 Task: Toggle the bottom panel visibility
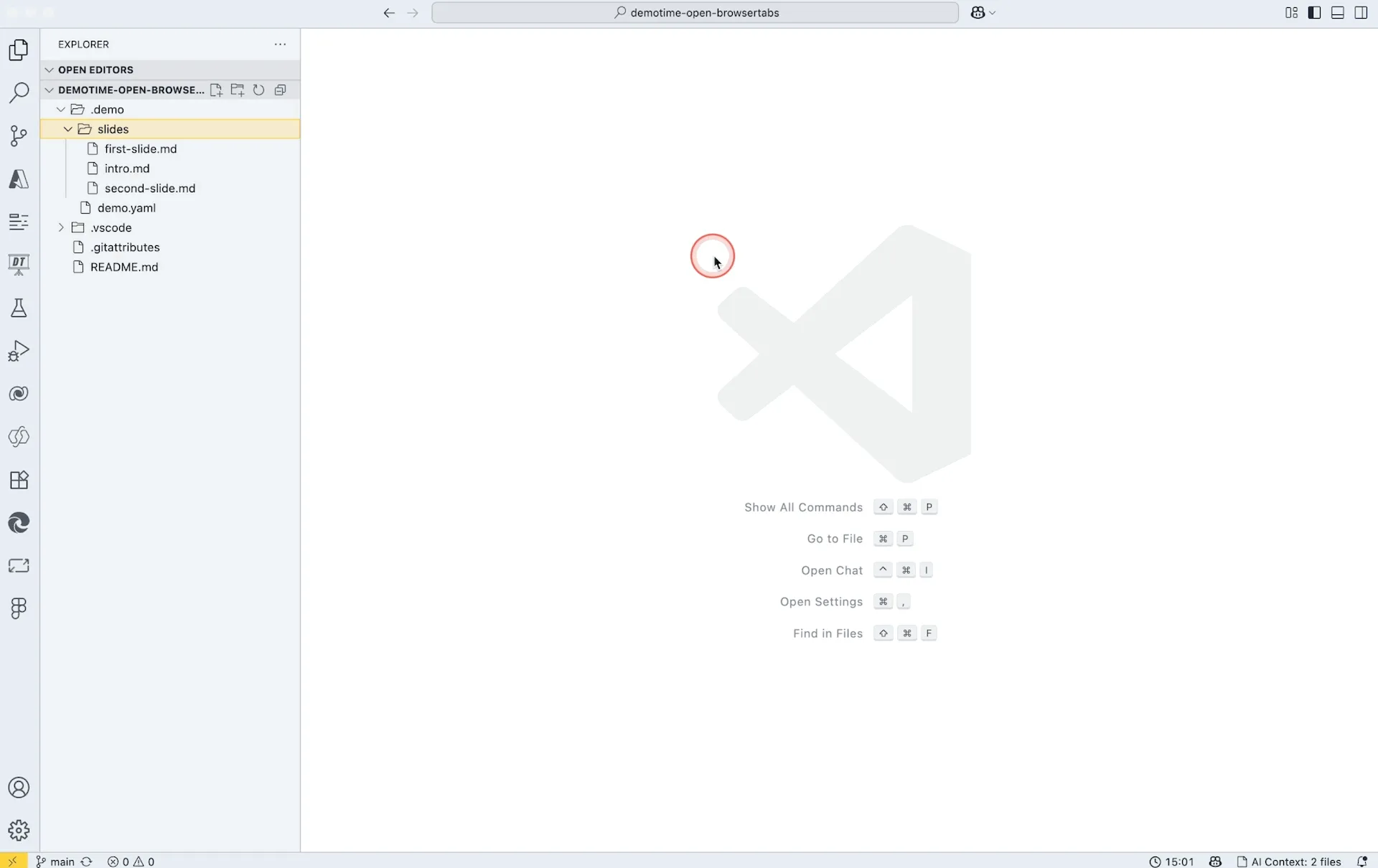pos(1337,13)
